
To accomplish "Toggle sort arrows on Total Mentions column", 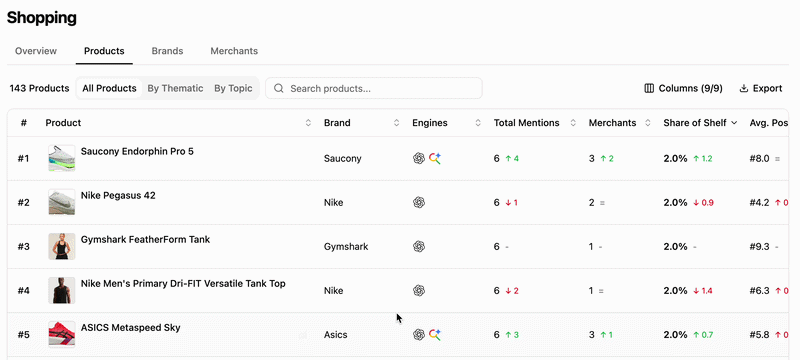I will 573,123.
